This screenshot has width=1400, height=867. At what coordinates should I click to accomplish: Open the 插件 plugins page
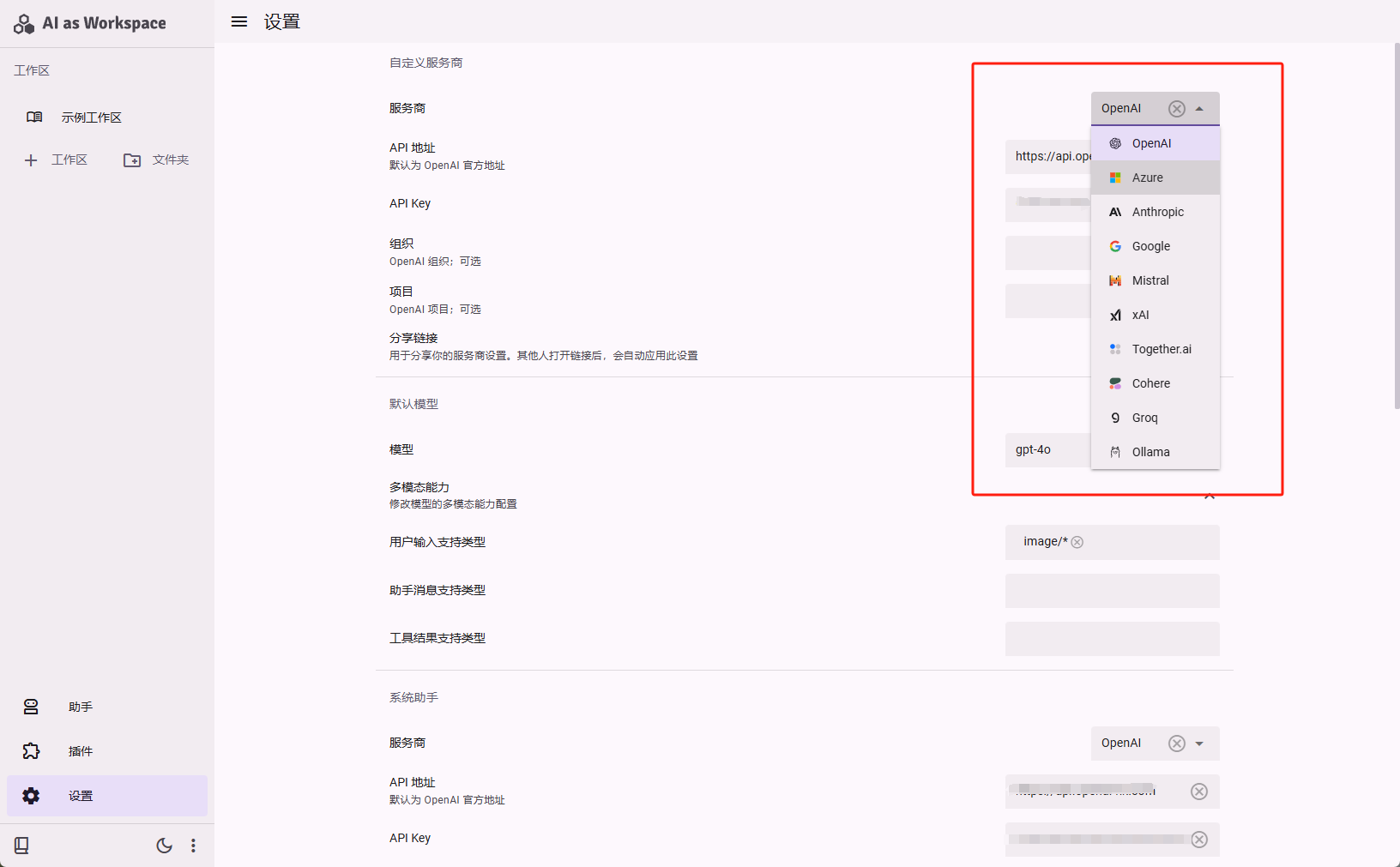(107, 751)
